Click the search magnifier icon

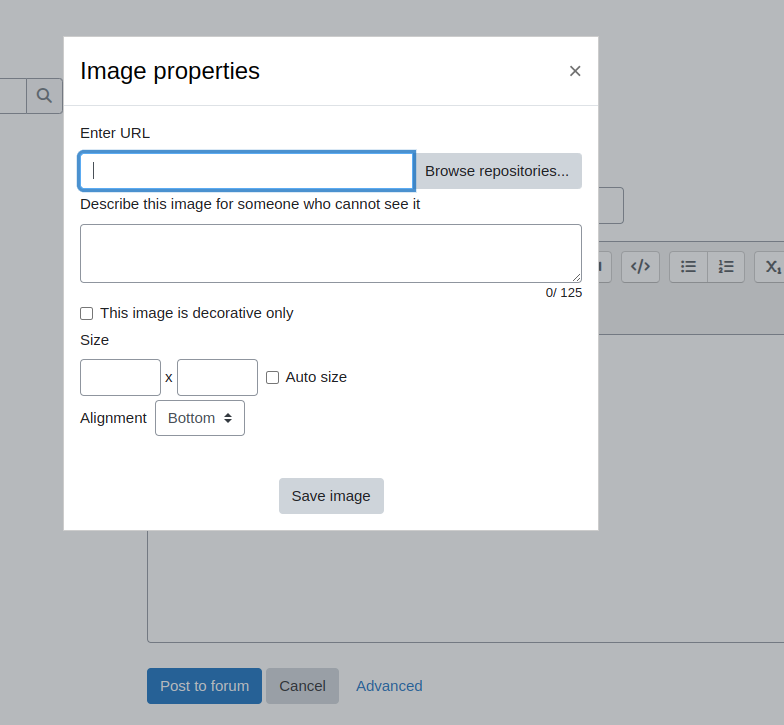[x=44, y=96]
